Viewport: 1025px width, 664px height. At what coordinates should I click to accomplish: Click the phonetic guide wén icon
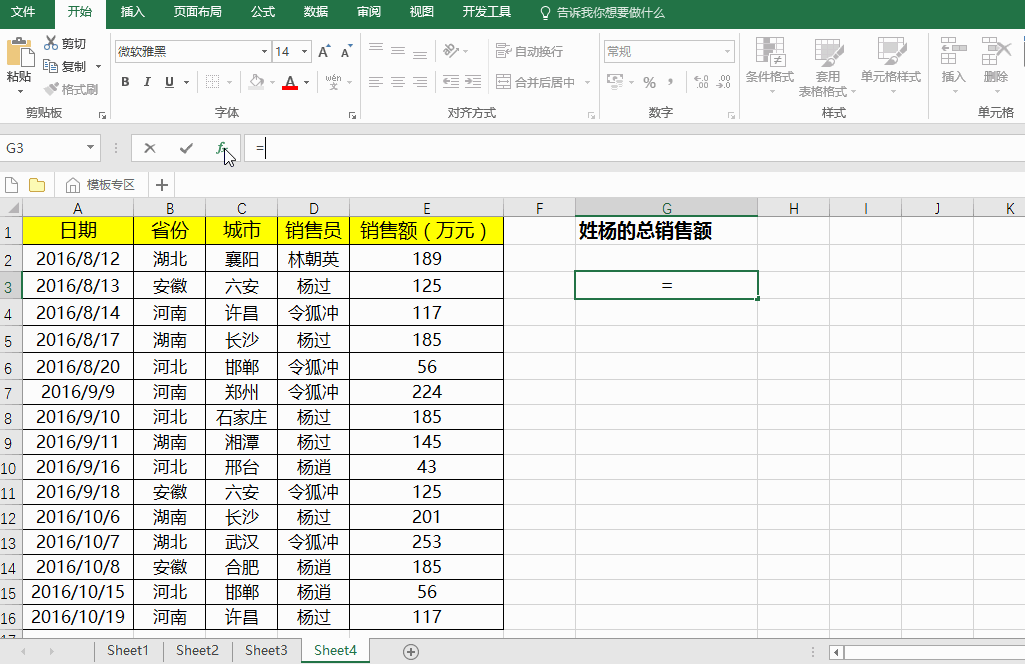pyautogui.click(x=333, y=82)
